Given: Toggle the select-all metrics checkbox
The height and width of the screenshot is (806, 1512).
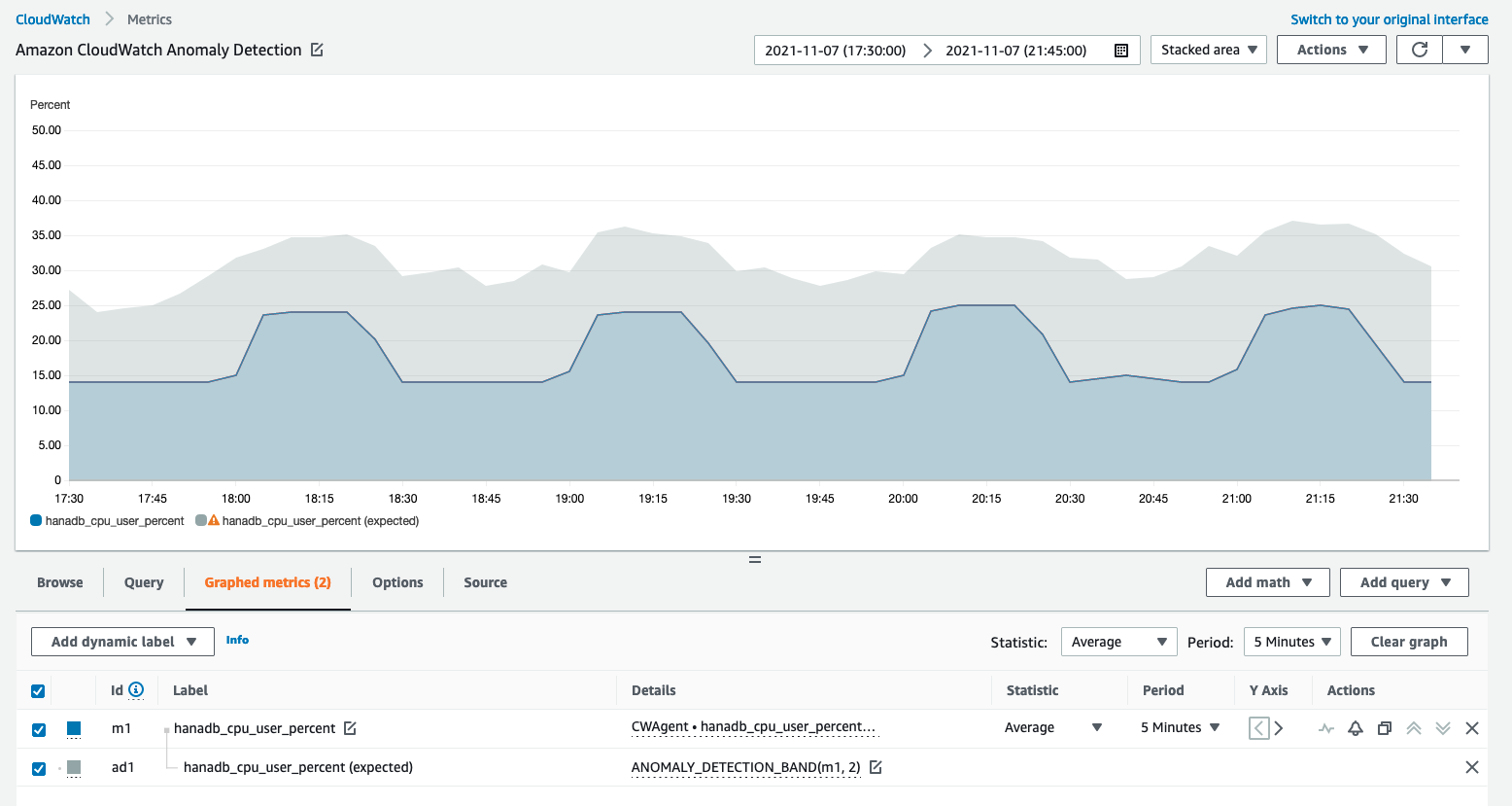Looking at the screenshot, I should pos(38,691).
